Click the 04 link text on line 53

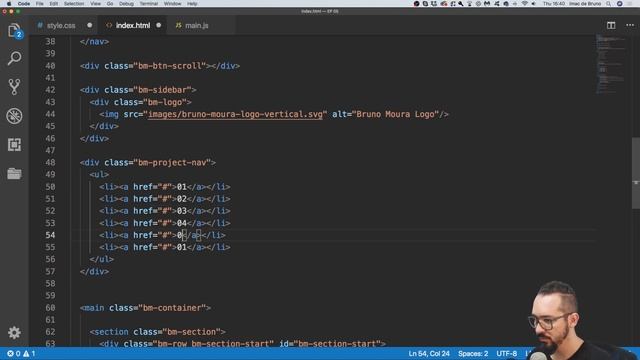182,223
